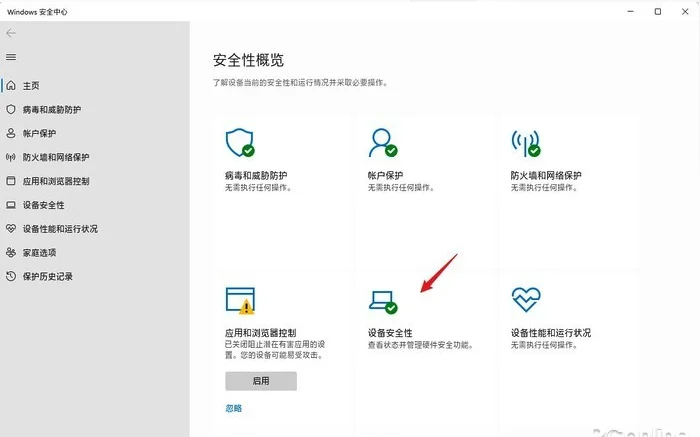This screenshot has height=437, width=700.
Task: Click the history clock icon beside 保护历史记录
Action: tap(11, 276)
